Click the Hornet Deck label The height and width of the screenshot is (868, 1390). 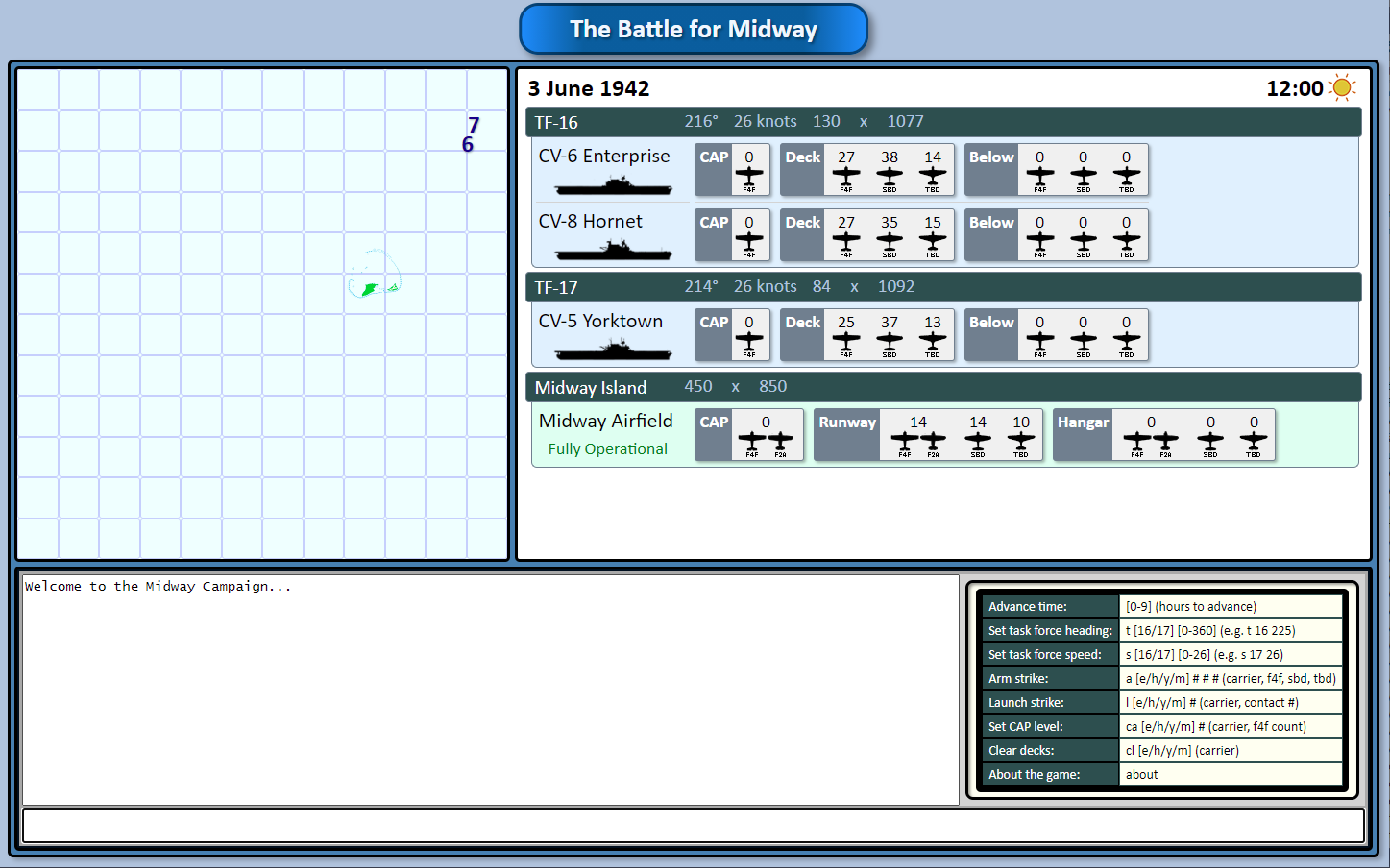point(803,222)
